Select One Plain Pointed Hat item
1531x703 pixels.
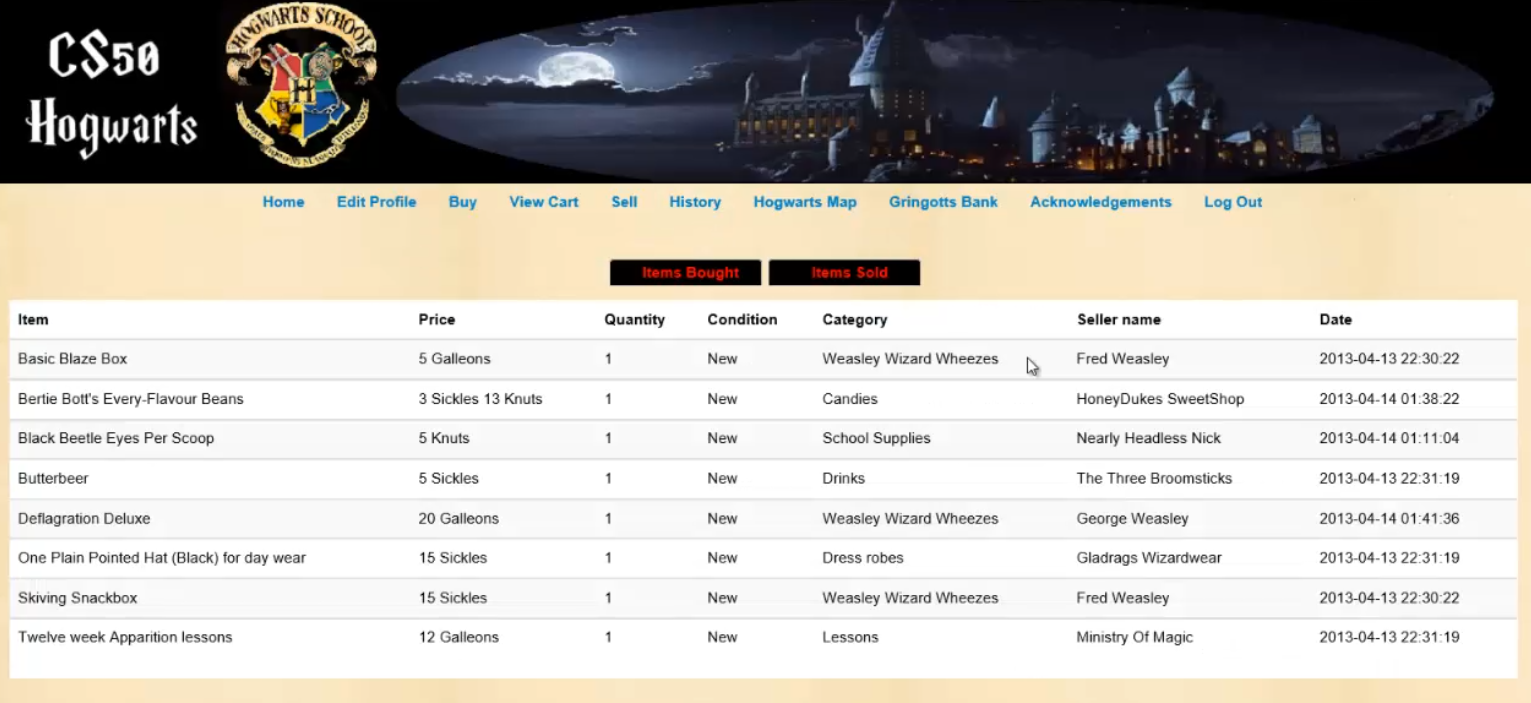click(x=162, y=558)
